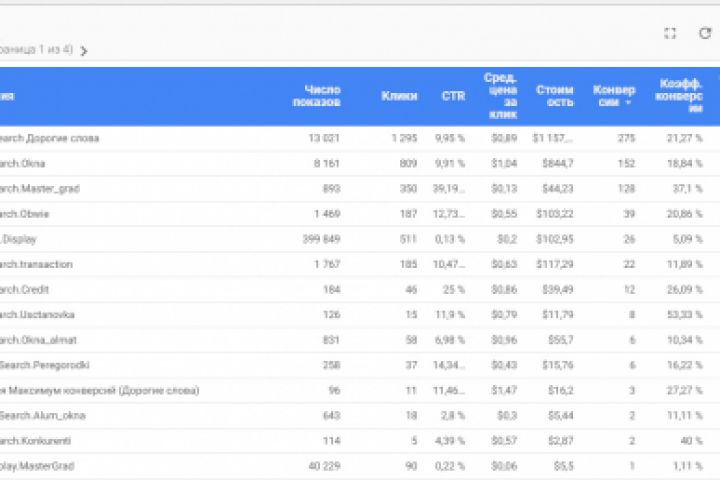
Task: Click the 53,33 % conversion rate cell
Action: click(x=685, y=315)
